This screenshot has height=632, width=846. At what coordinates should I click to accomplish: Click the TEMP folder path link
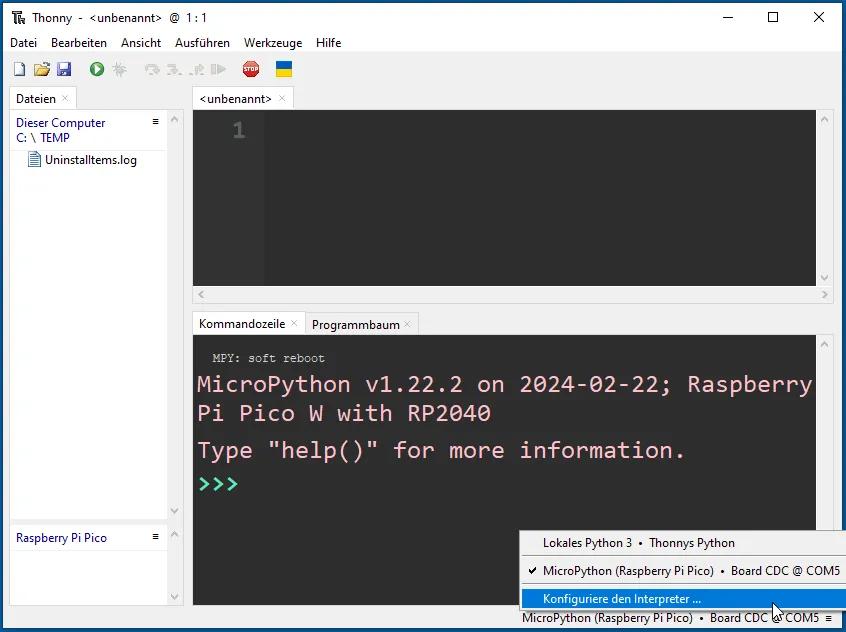tap(55, 138)
